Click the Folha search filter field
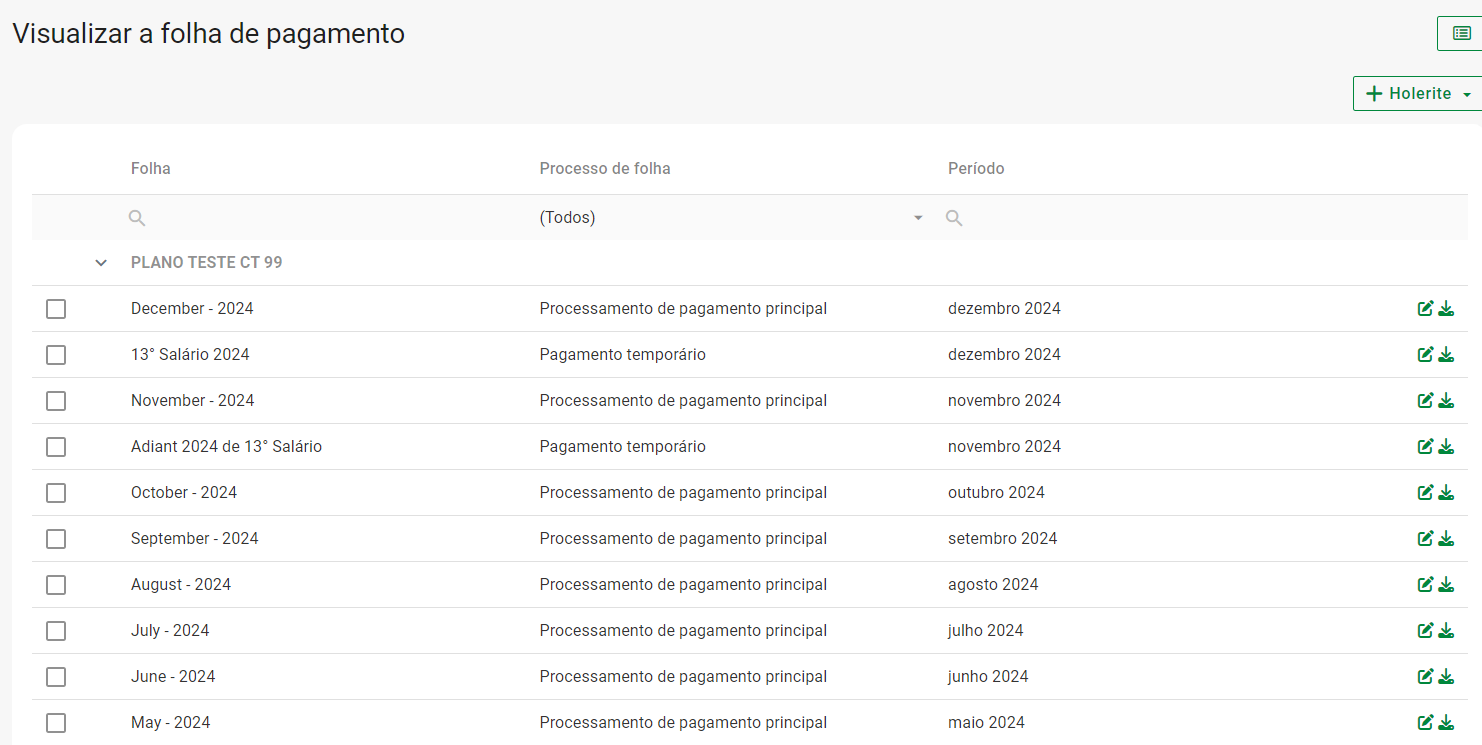The height and width of the screenshot is (745, 1482). [330, 218]
